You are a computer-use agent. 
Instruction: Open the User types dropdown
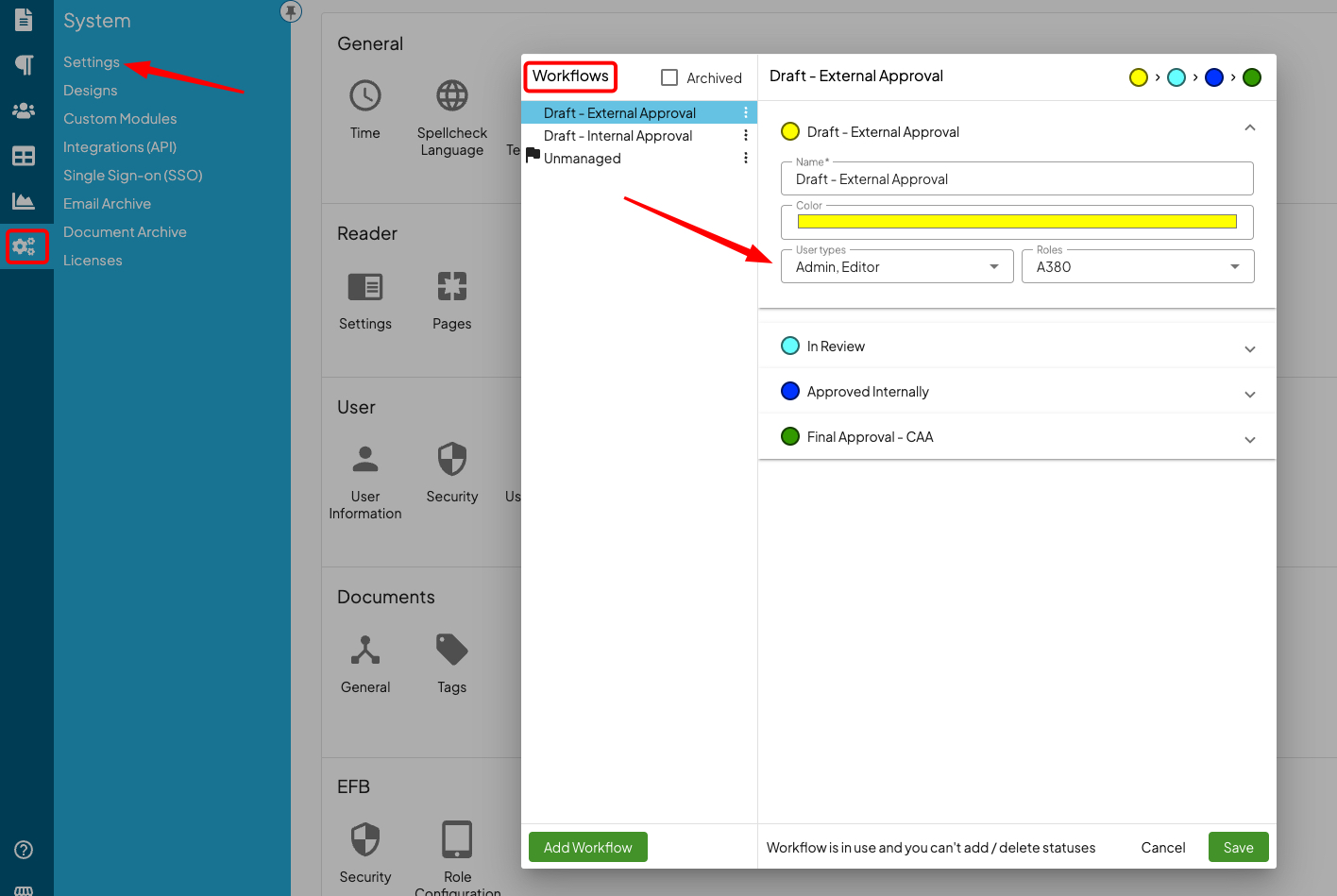(897, 266)
